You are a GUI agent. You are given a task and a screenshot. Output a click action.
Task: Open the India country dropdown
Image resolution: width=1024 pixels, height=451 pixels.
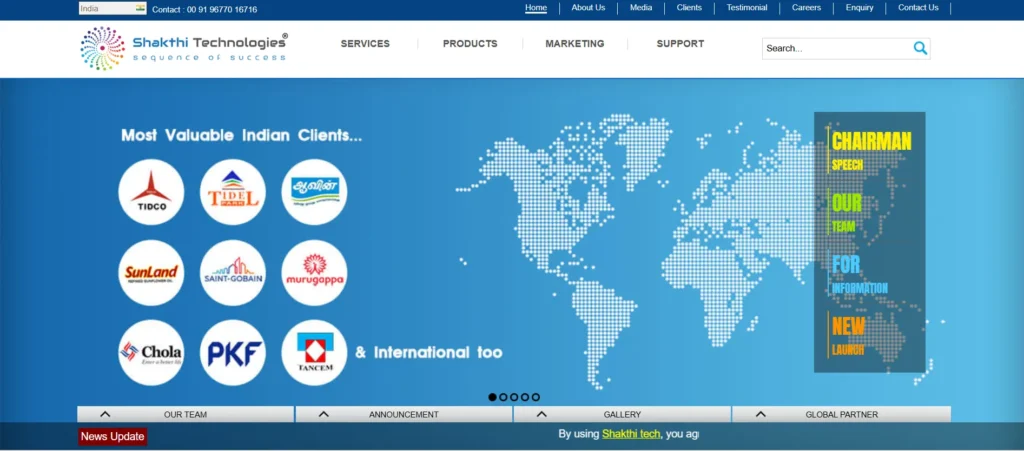pos(113,8)
